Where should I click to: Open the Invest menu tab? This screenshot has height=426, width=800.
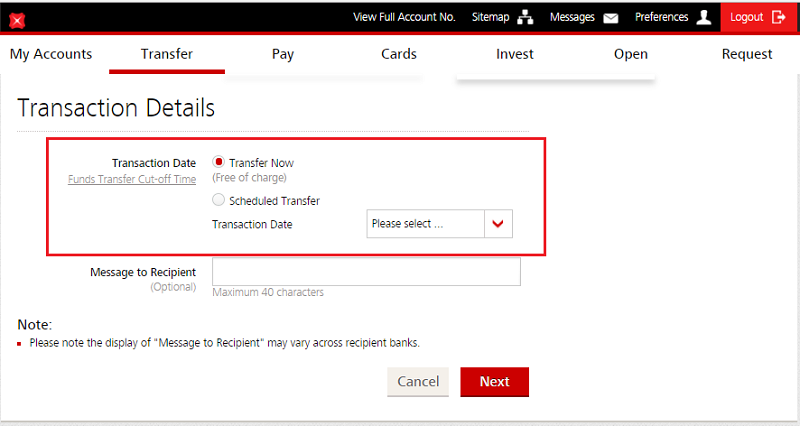[515, 54]
